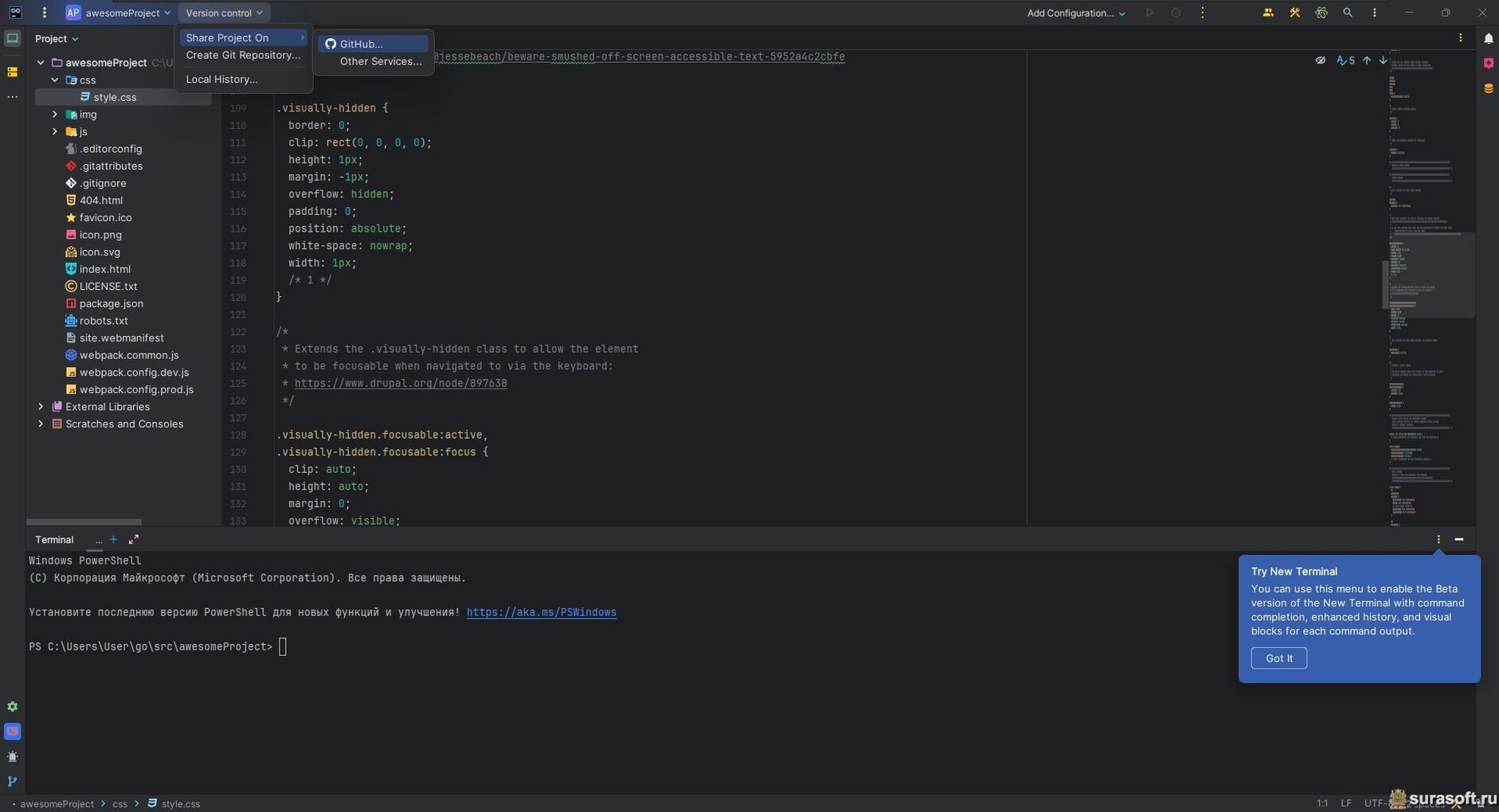Viewport: 1499px width, 812px height.
Task: Expand External Libraries node
Action: coord(41,407)
